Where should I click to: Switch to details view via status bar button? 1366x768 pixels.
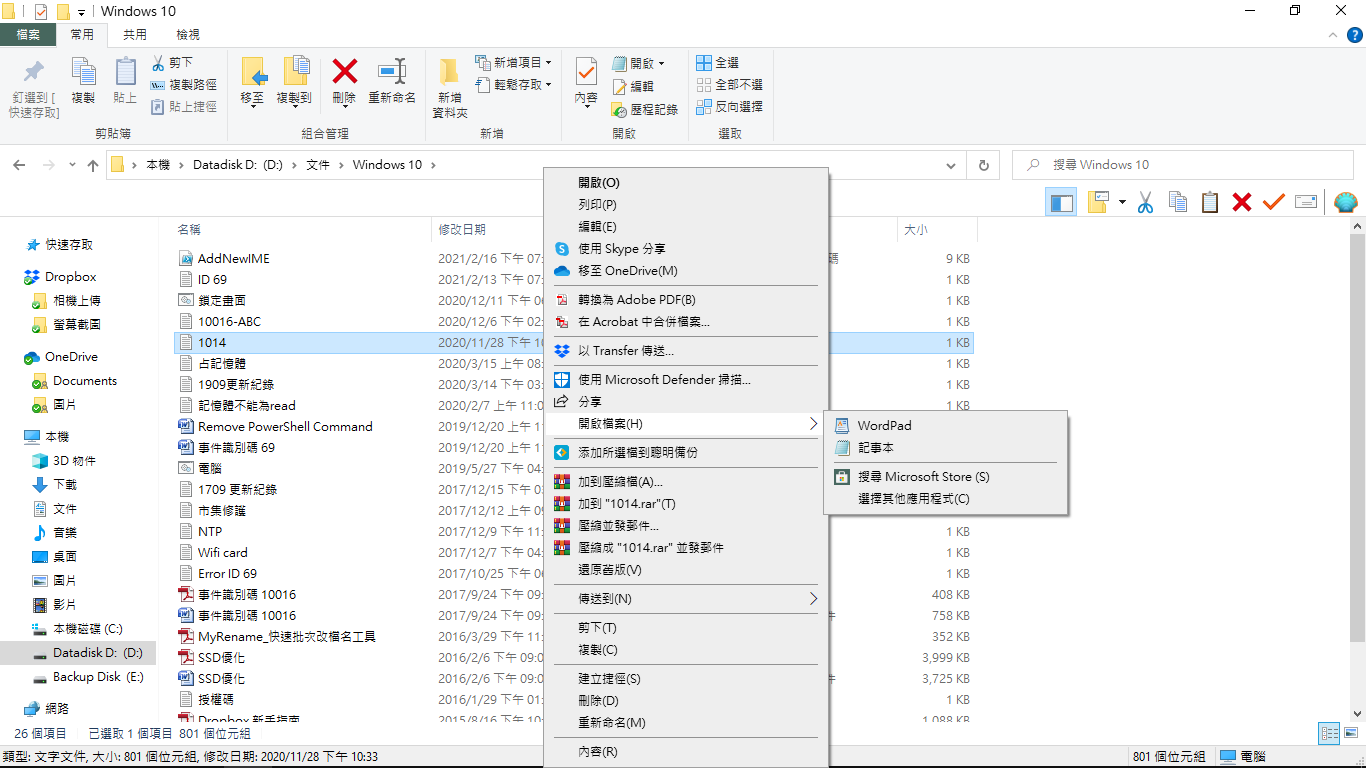click(x=1329, y=733)
